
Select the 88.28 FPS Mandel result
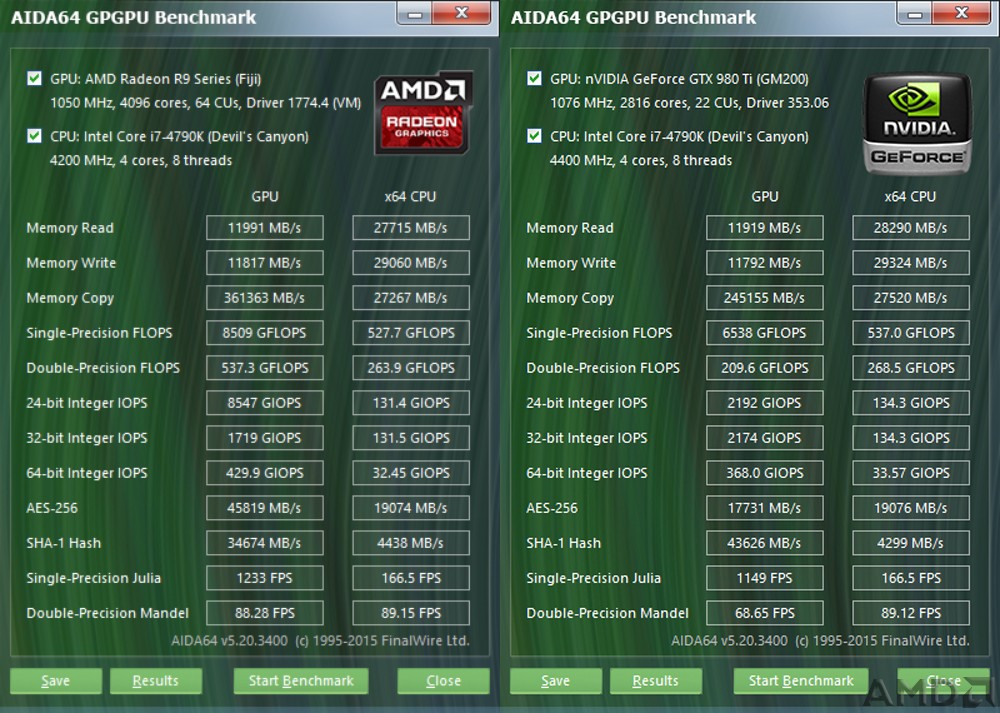[x=265, y=614]
